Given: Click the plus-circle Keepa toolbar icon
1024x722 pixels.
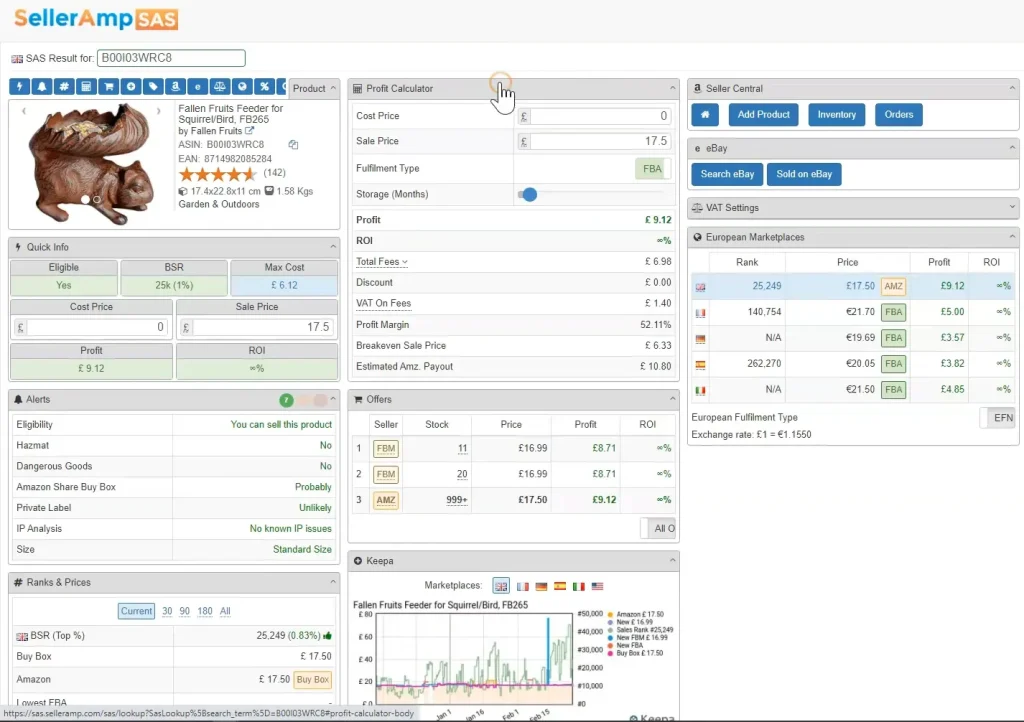Looking at the screenshot, I should 131,87.
